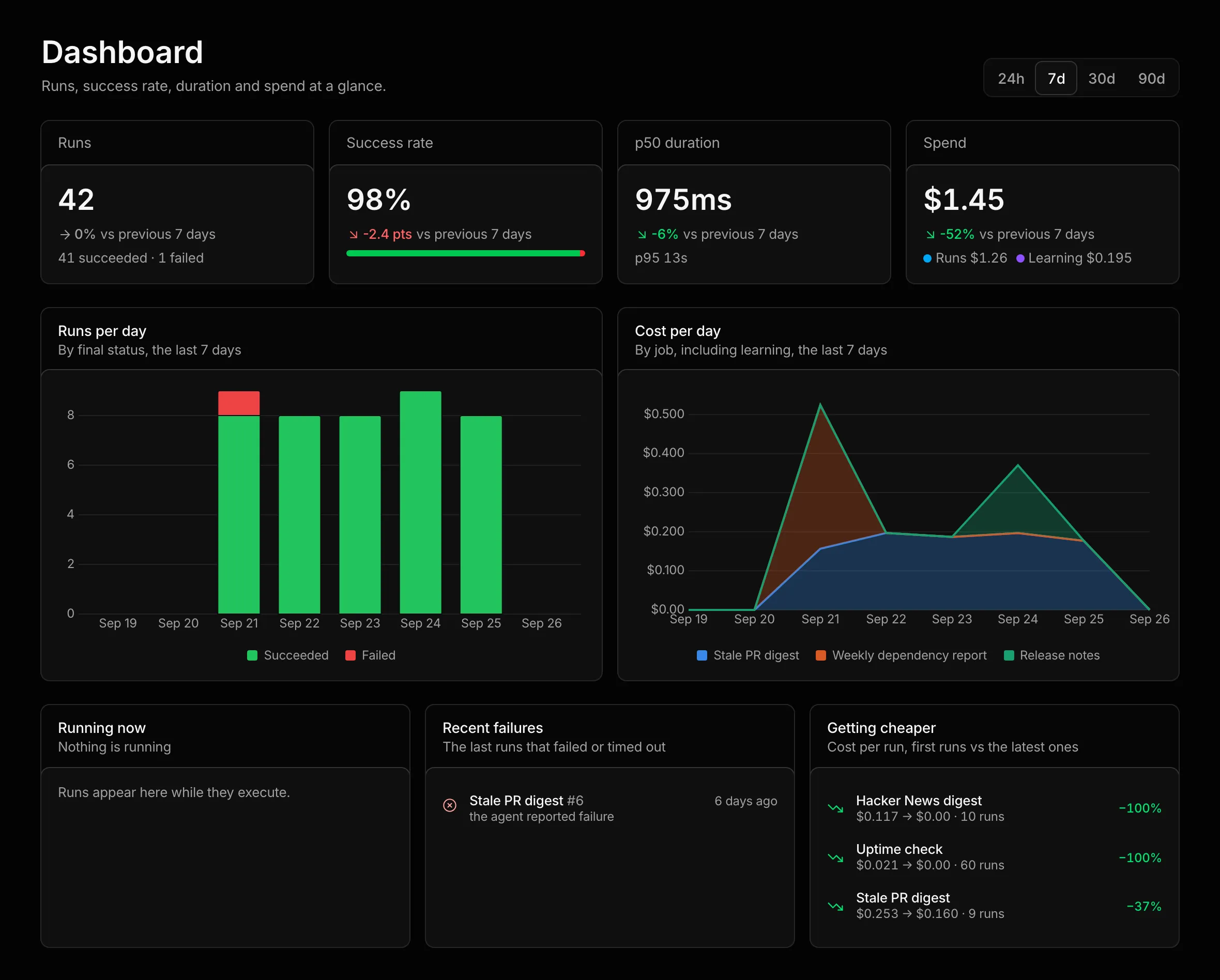Click 'the agent reported failure' text
This screenshot has width=1220, height=980.
(x=542, y=817)
